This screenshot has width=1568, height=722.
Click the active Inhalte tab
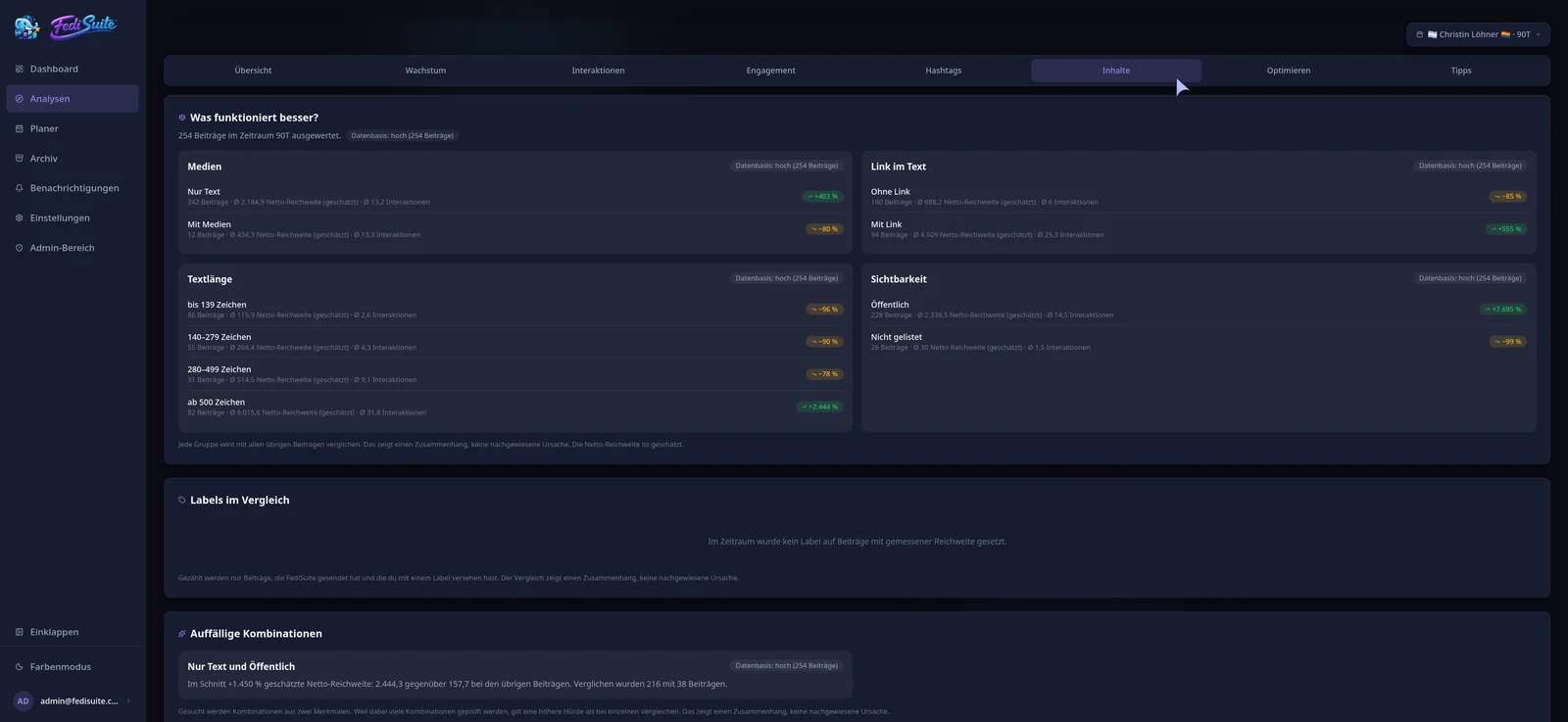pos(1116,71)
